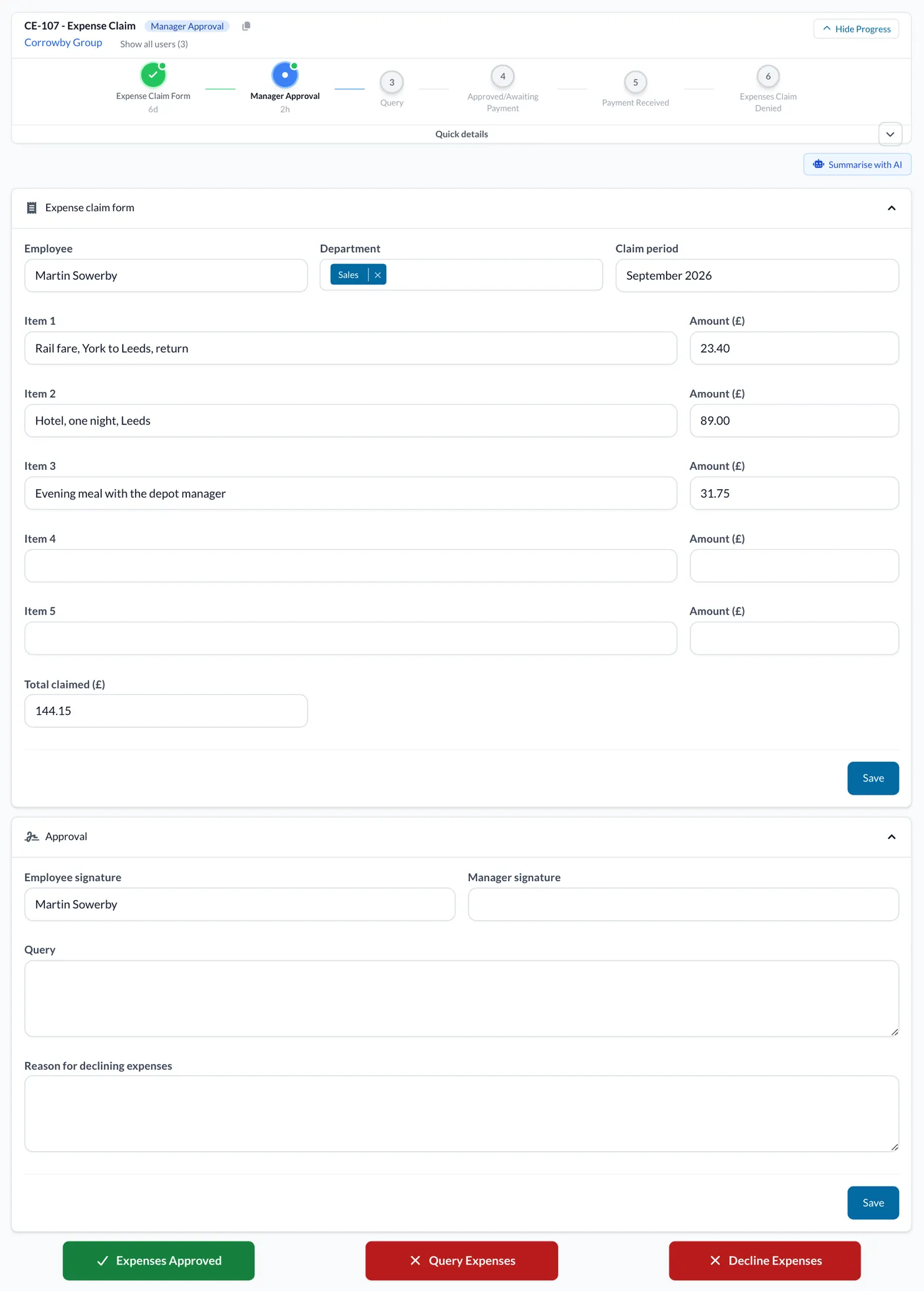Click the empty Item 5 amount field
Image resolution: width=924 pixels, height=1291 pixels.
click(794, 638)
